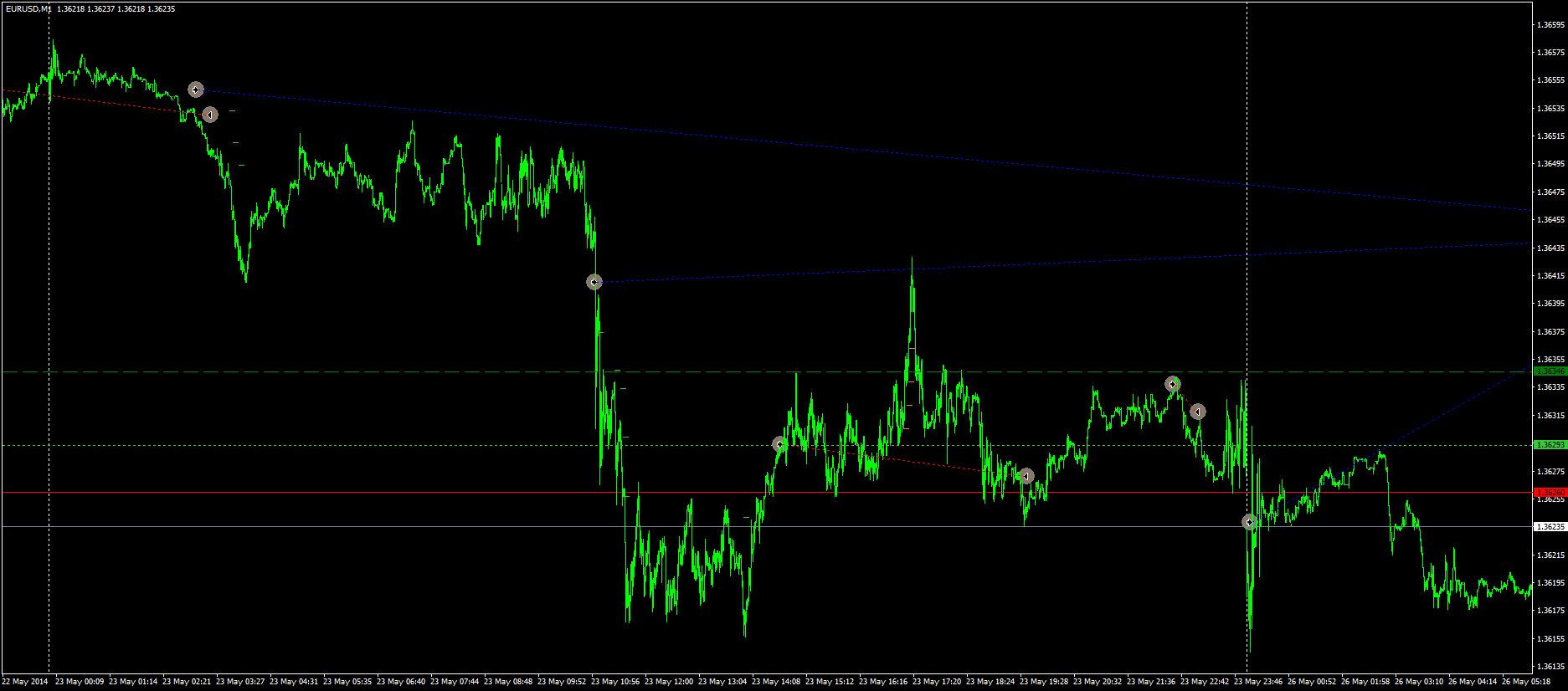The image size is (1568, 691).
Task: Click the trade marker at the start of the long red dotted line
Action: [x=779, y=444]
